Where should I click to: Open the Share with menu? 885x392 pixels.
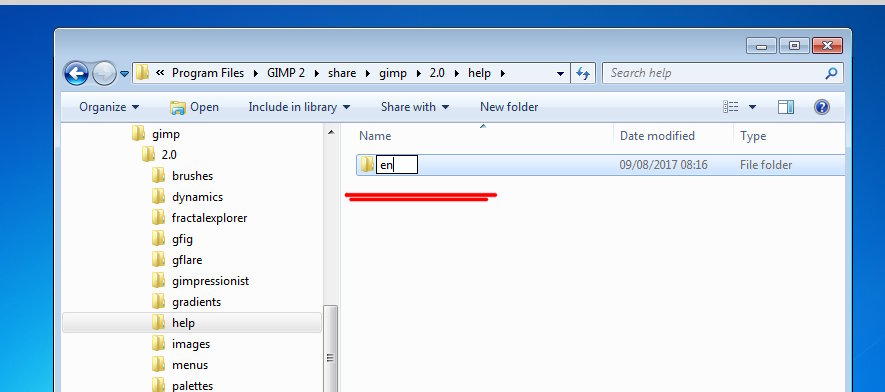[x=415, y=107]
